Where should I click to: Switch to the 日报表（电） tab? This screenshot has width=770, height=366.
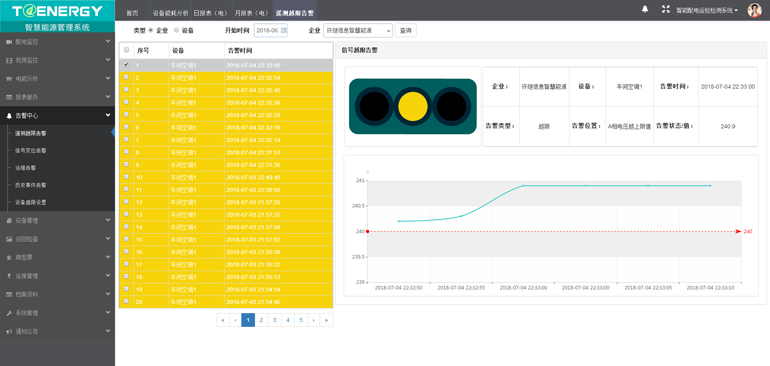pyautogui.click(x=211, y=13)
